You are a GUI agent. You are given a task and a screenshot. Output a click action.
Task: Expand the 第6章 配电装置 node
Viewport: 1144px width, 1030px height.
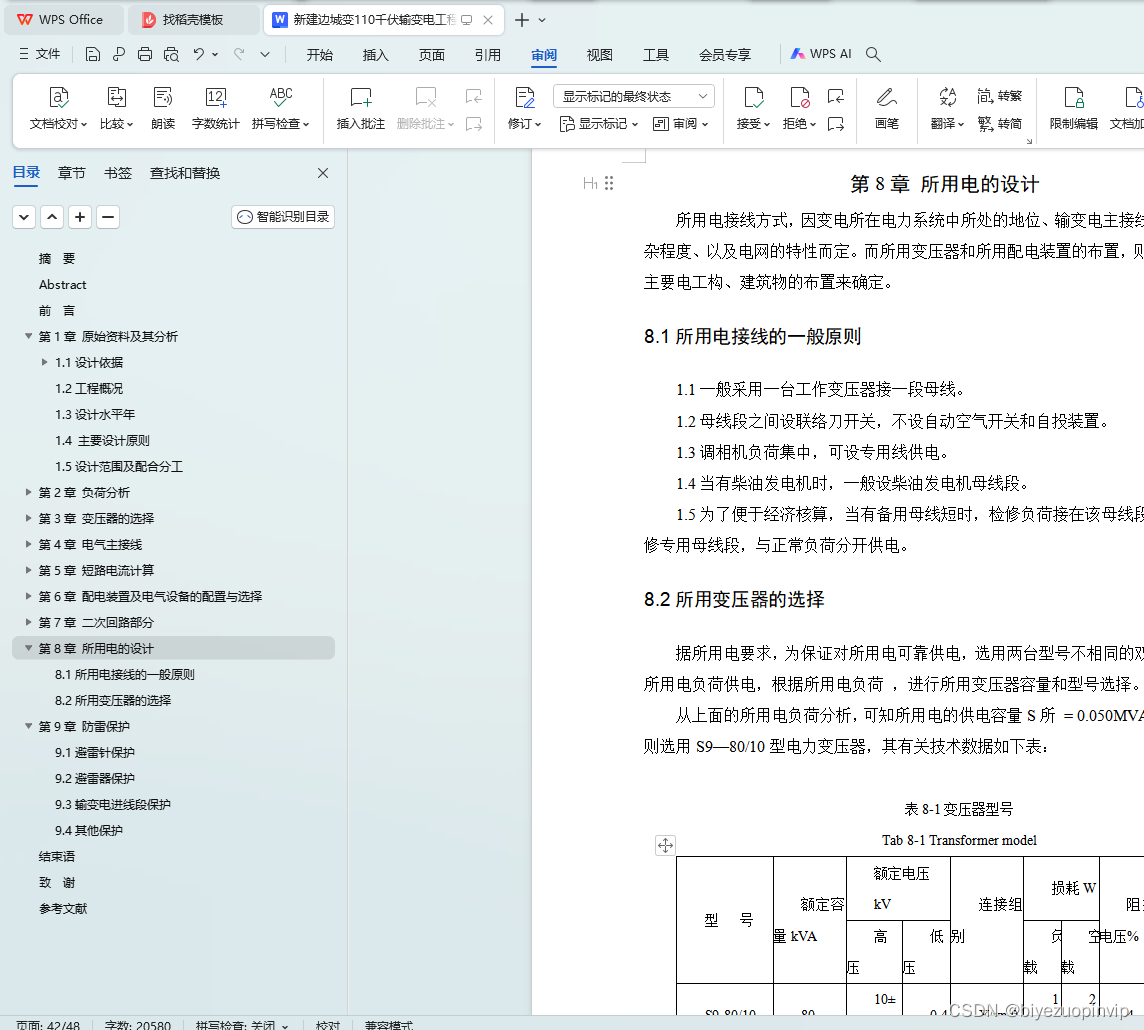pyautogui.click(x=28, y=596)
